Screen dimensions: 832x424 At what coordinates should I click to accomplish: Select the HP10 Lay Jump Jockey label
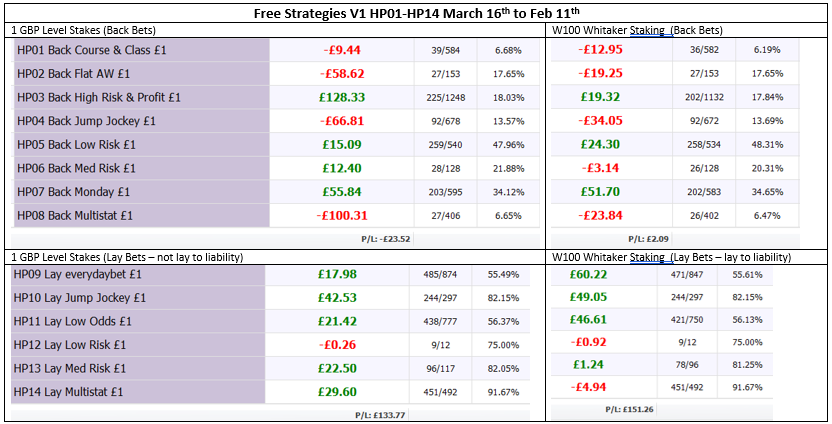[80, 297]
